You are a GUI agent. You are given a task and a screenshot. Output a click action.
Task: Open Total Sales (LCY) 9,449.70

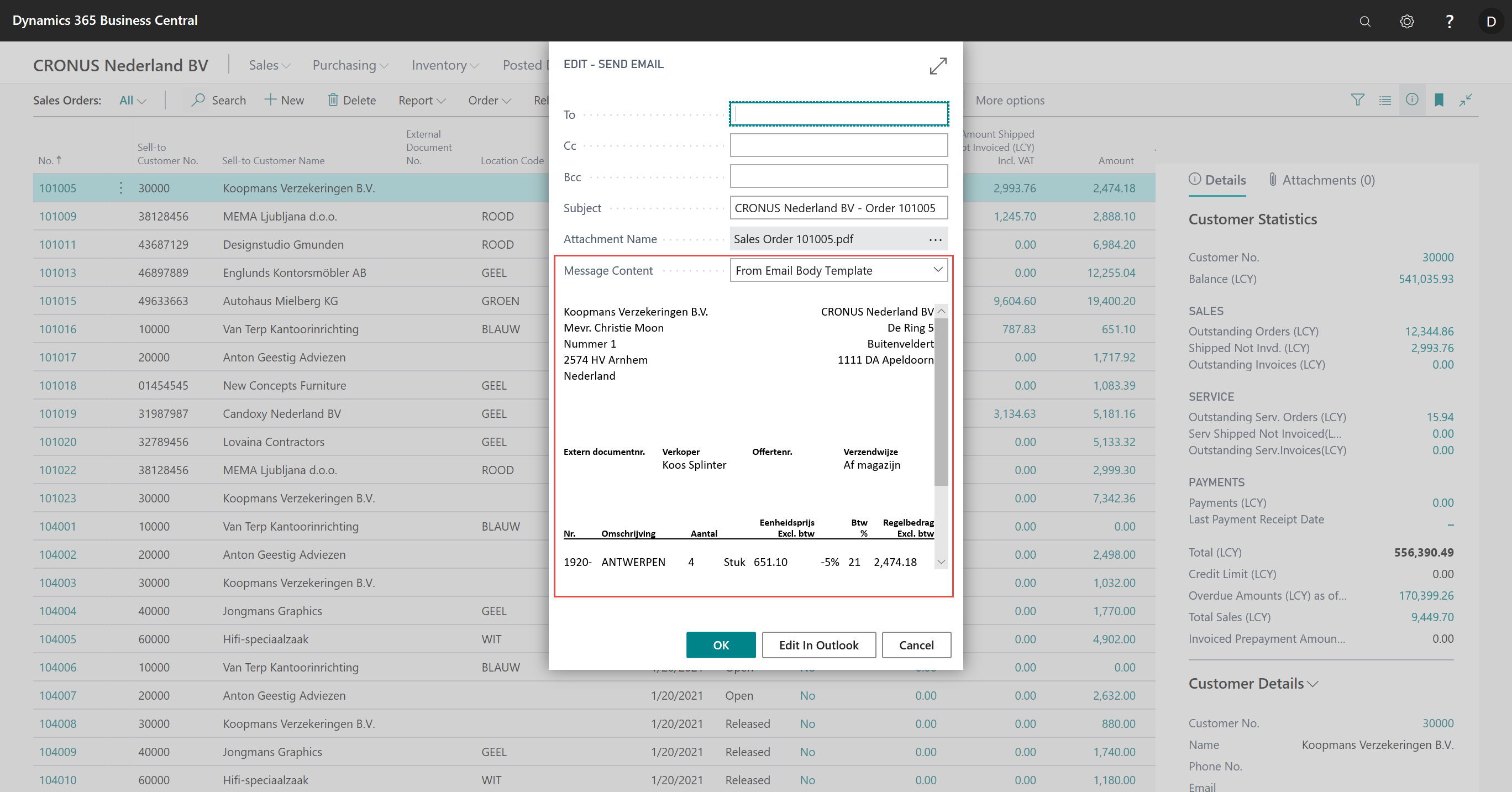click(x=1432, y=618)
